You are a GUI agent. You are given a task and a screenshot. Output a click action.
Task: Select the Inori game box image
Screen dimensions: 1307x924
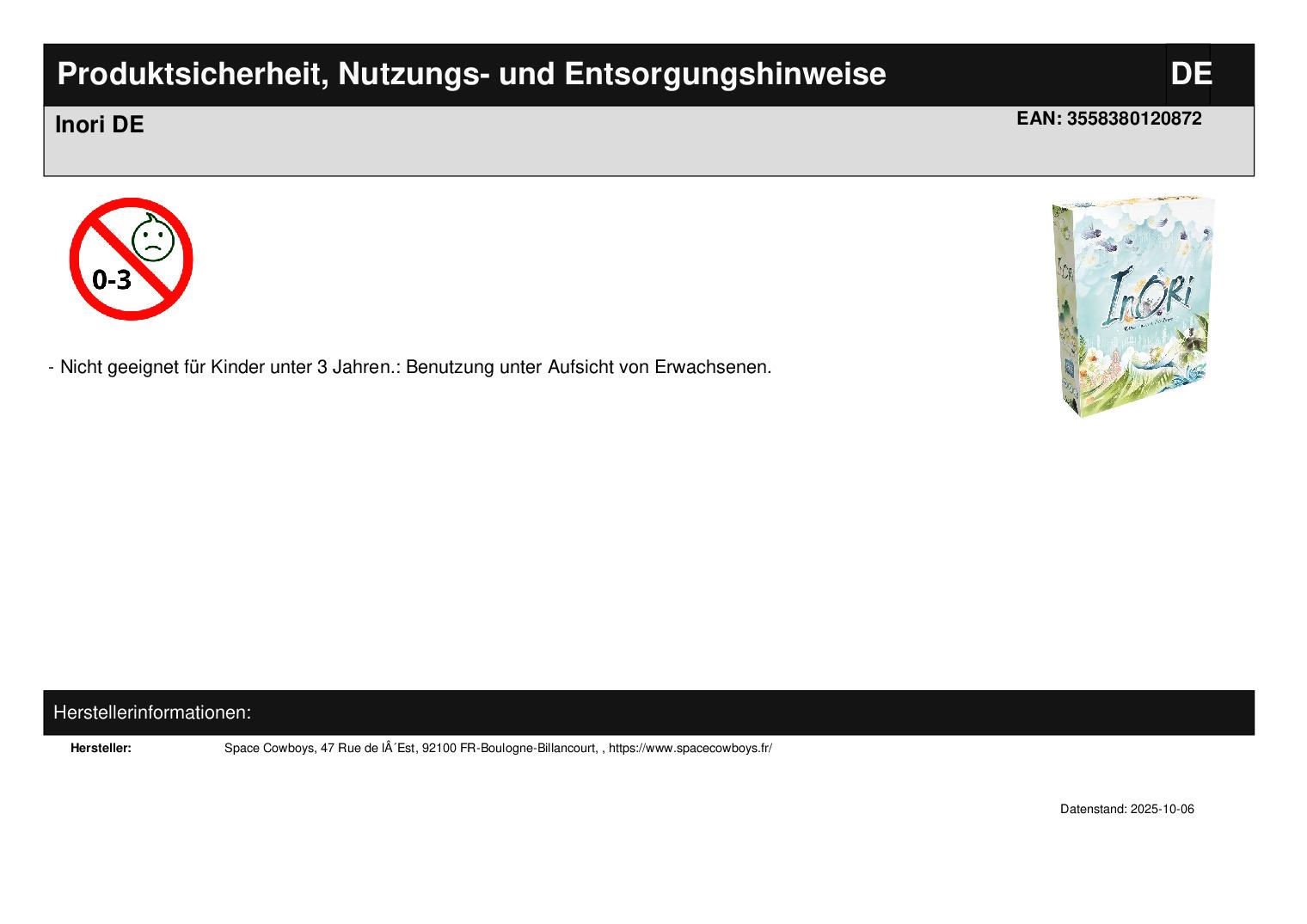[1132, 306]
